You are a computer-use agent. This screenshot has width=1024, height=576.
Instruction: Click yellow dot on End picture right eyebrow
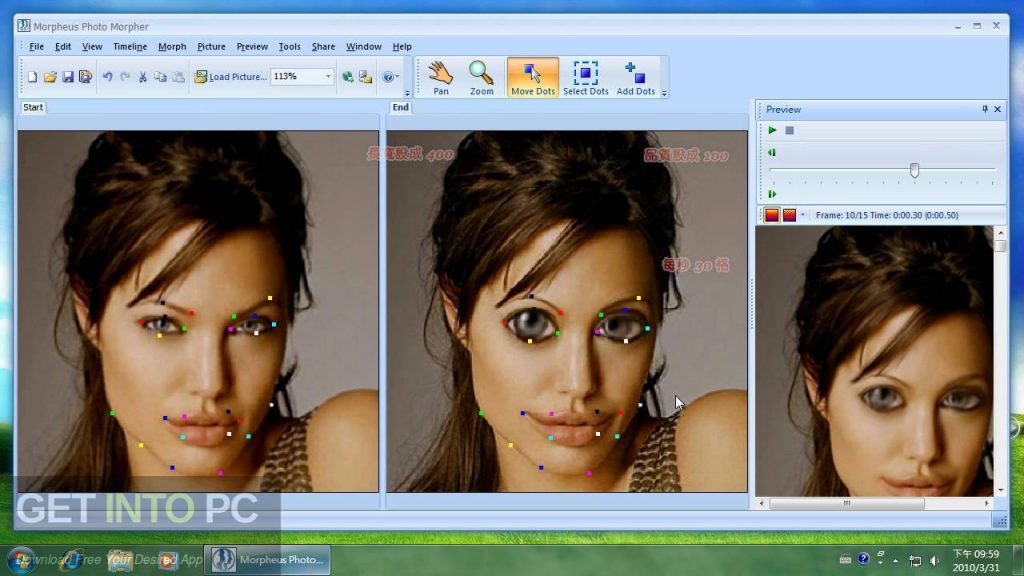point(639,298)
